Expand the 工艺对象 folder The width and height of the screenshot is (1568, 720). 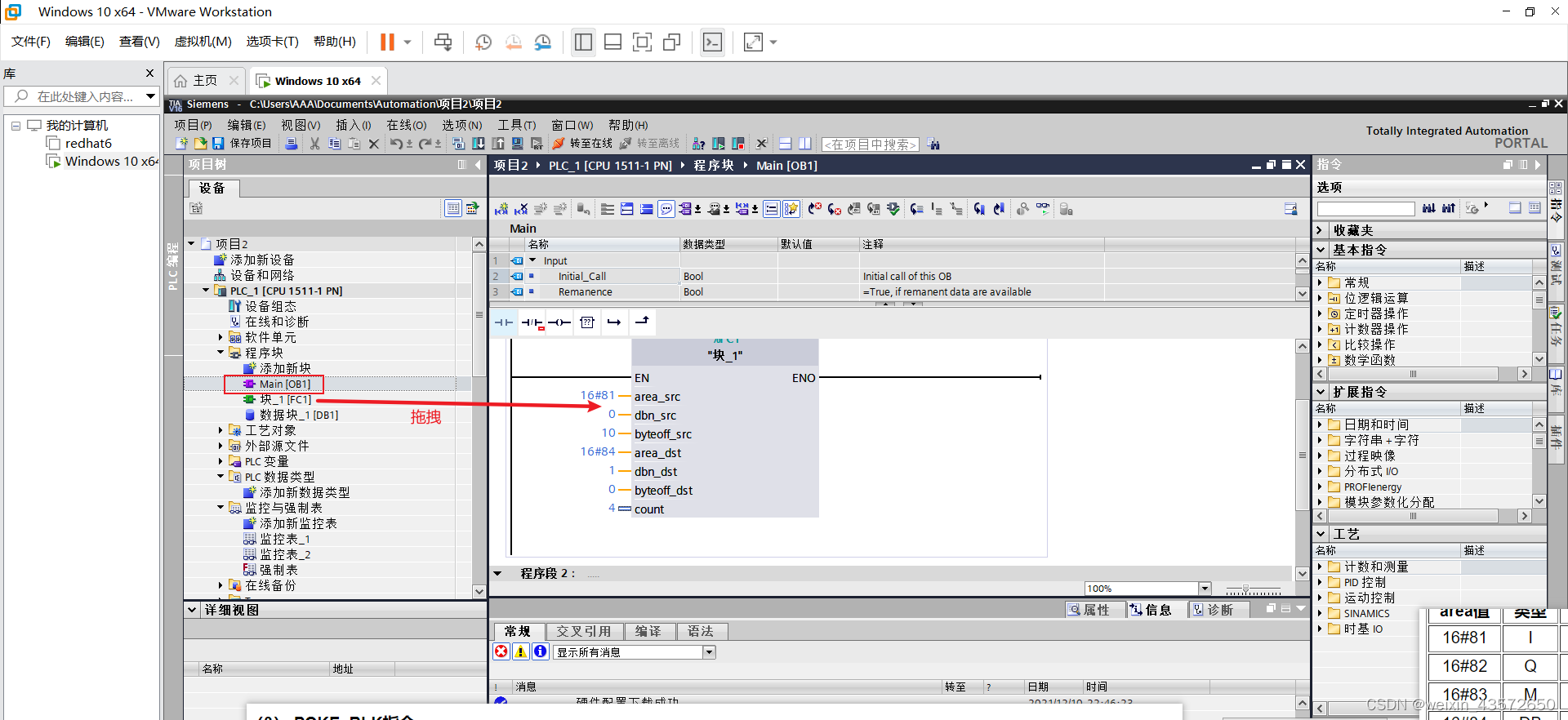(220, 430)
